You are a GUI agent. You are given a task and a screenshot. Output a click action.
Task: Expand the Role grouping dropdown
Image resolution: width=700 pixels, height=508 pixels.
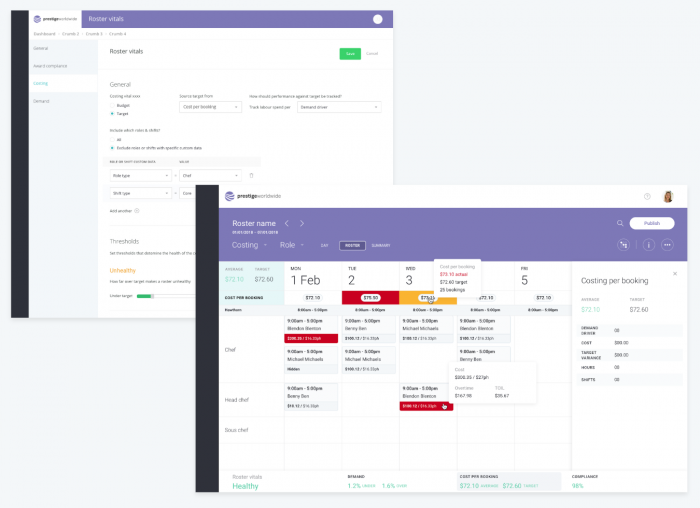pos(292,245)
